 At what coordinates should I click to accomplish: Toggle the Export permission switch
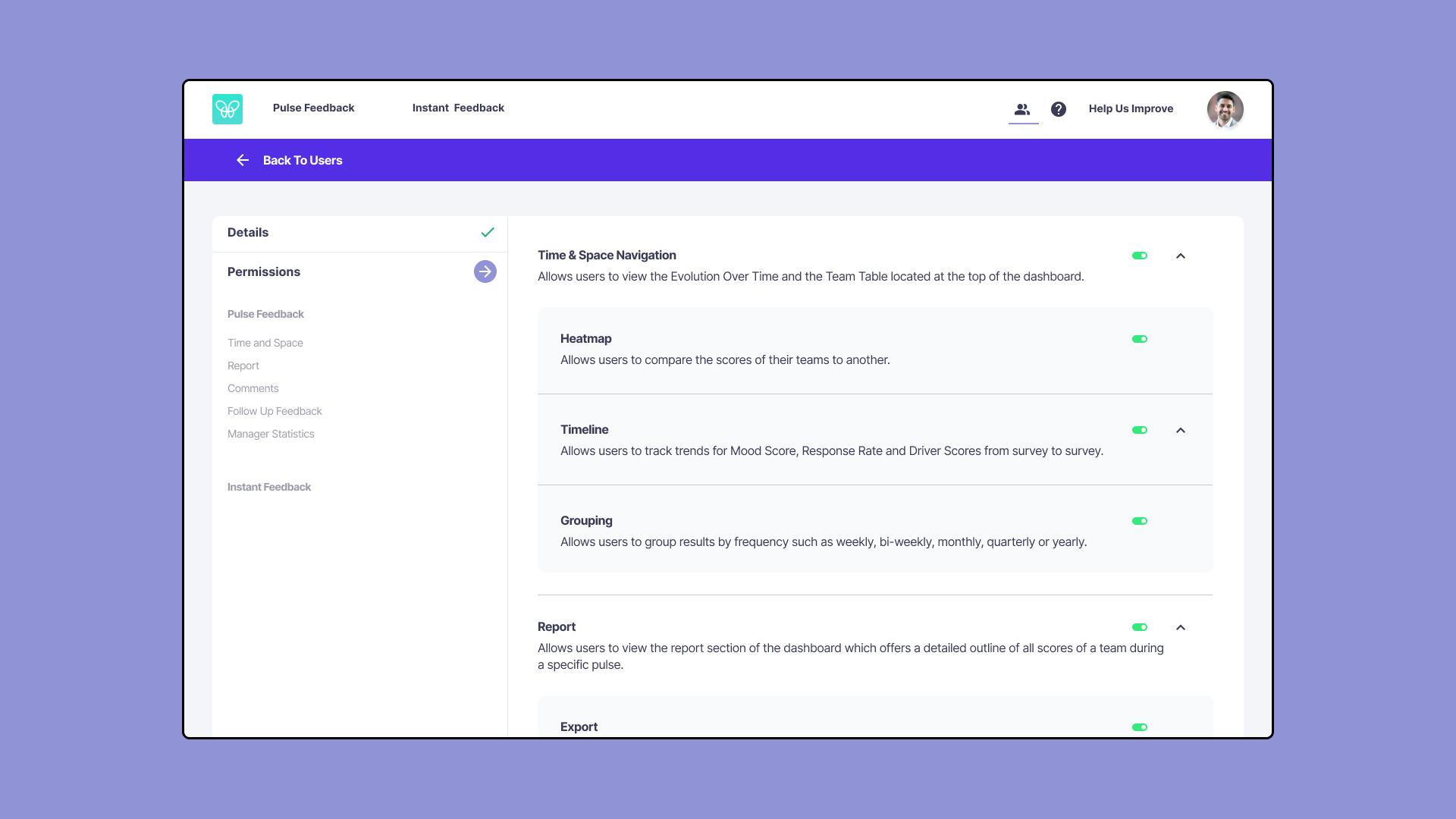(1140, 727)
